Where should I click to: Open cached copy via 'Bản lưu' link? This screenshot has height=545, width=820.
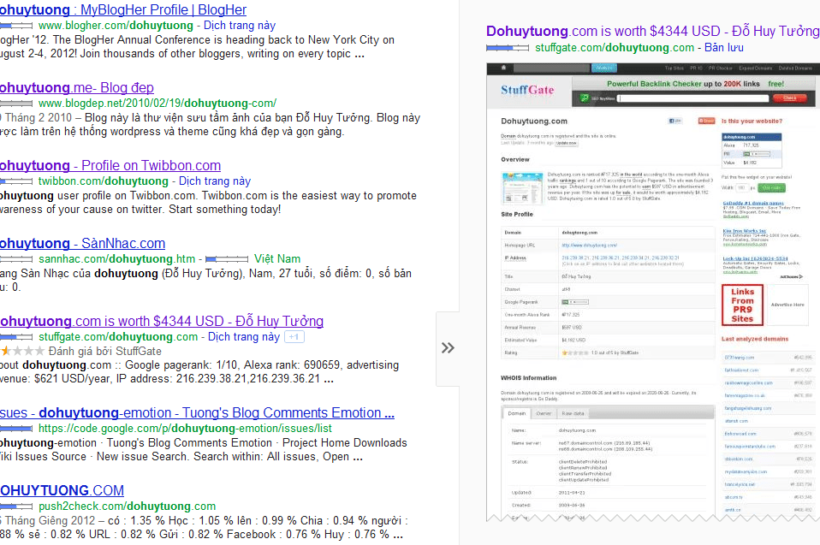pyautogui.click(x=724, y=48)
